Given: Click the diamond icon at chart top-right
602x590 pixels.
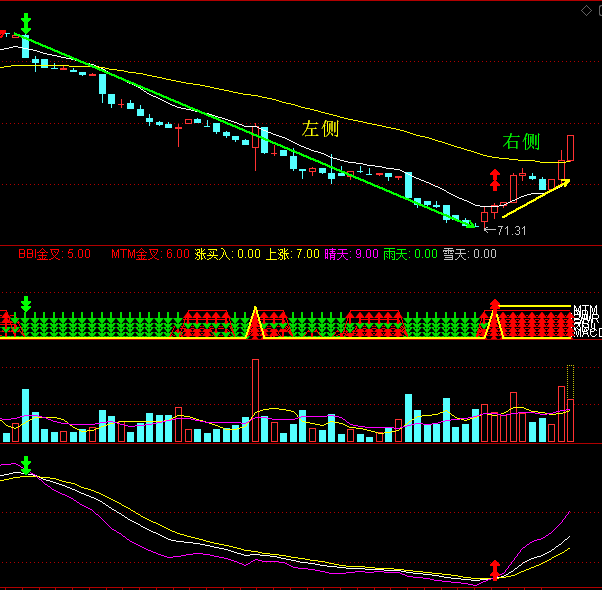Looking at the screenshot, I should [586, 11].
